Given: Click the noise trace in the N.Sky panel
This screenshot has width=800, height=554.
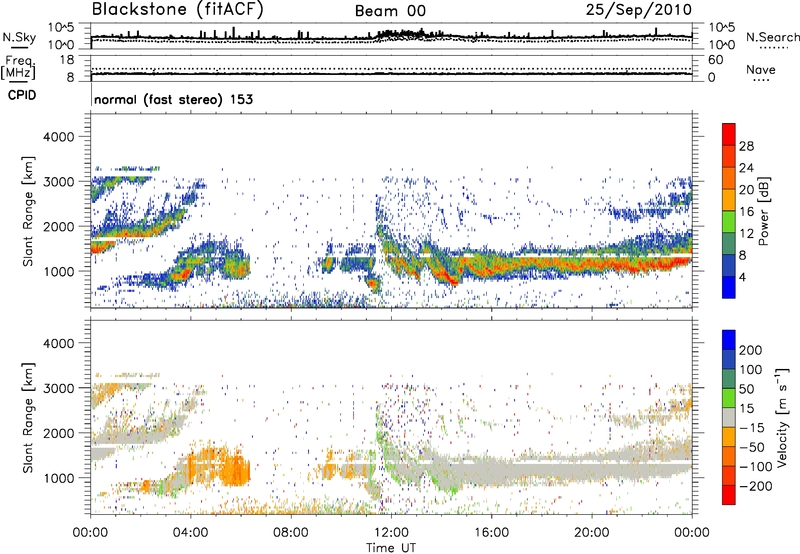Looking at the screenshot, I should (x=391, y=36).
